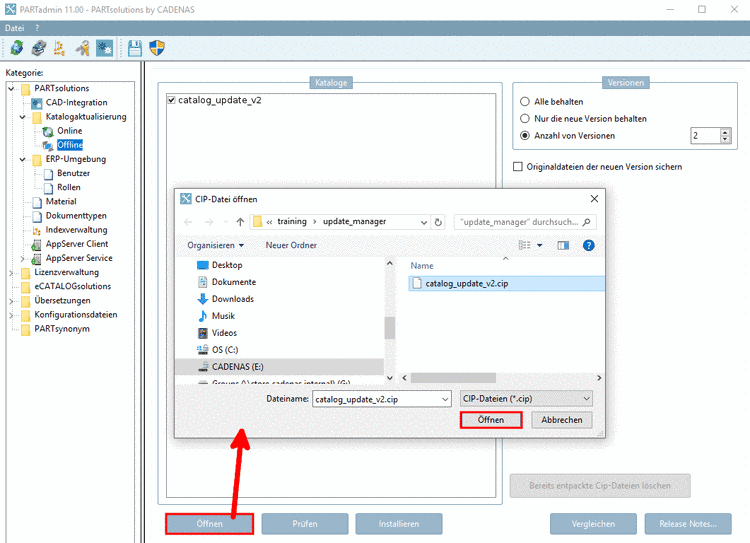Open the Datei menu
This screenshot has width=750, height=543.
click(14, 28)
